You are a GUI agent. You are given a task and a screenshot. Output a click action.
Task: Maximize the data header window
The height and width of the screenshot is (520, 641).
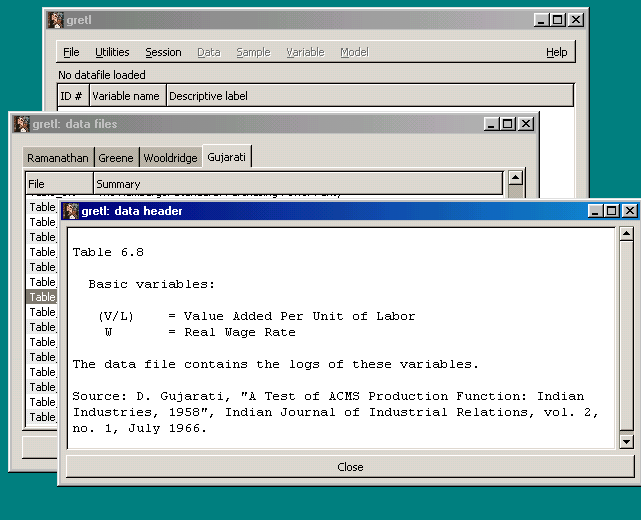click(612, 211)
